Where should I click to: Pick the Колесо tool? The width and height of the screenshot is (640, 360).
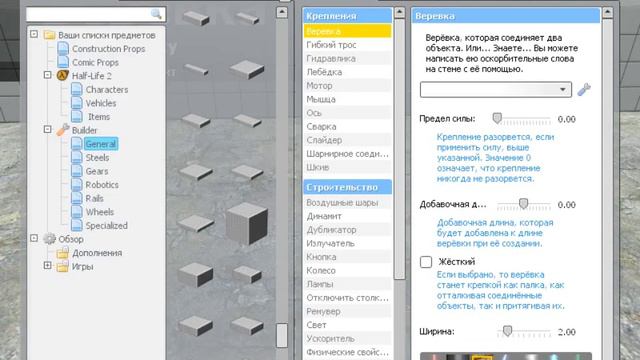click(x=347, y=271)
